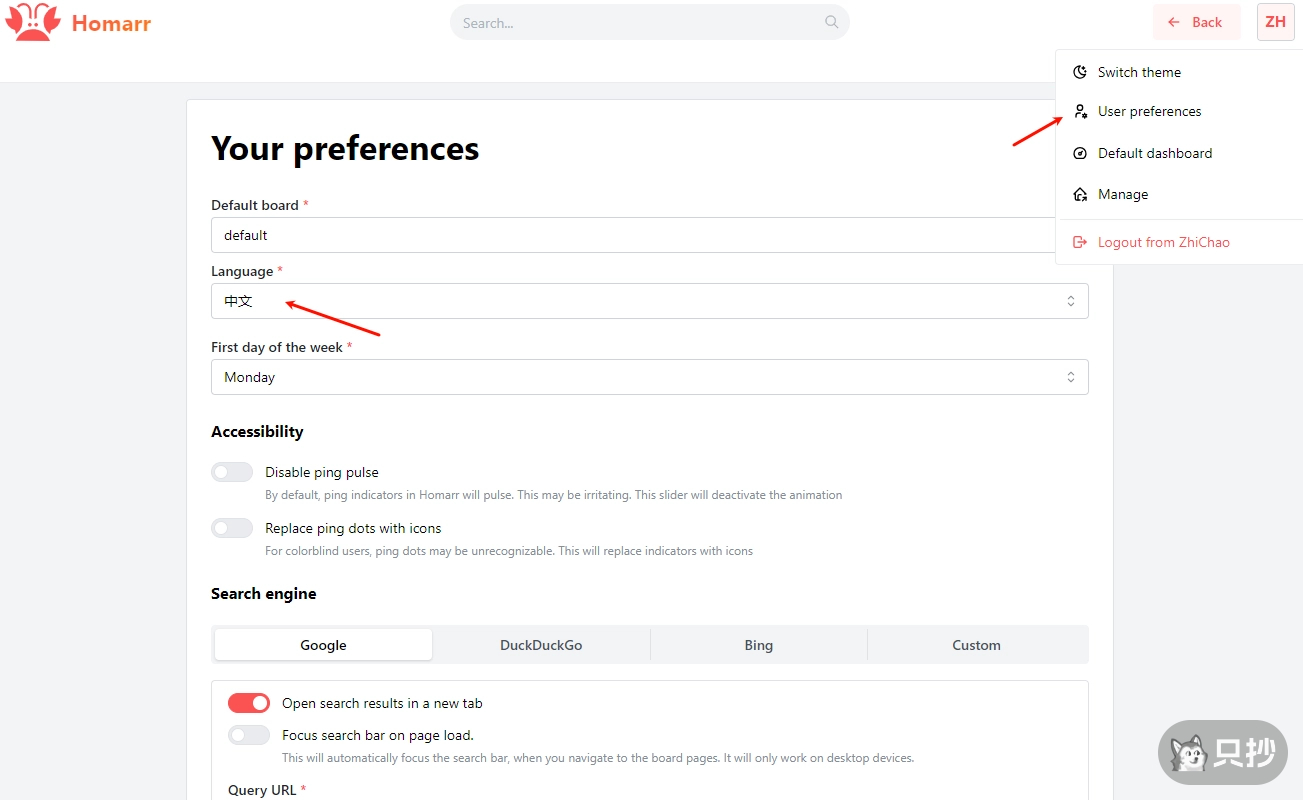Screen dimensions: 1303x800
Task: Toggle Replace ping dots with icons
Action: (x=232, y=527)
